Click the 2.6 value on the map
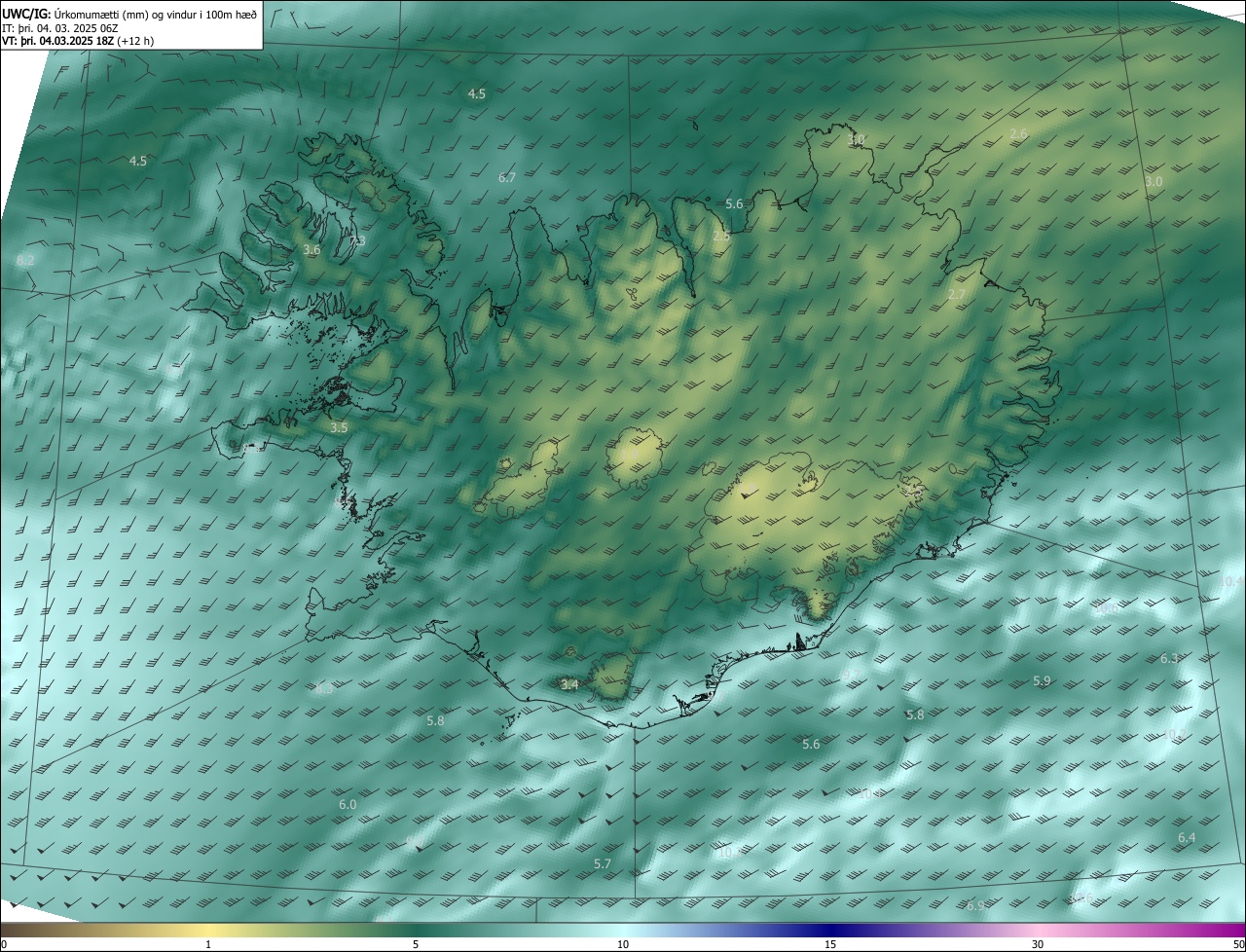The width and height of the screenshot is (1246, 952). 1018,133
